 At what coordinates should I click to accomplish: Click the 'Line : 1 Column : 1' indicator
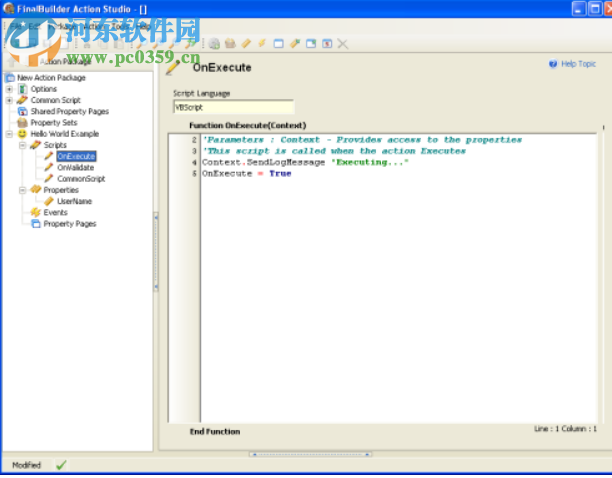click(x=565, y=429)
